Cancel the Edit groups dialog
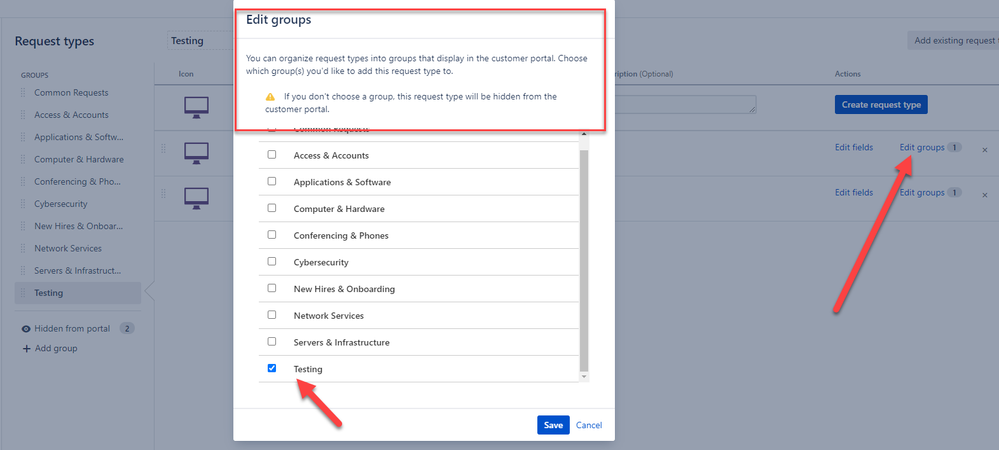The height and width of the screenshot is (450, 999). tap(589, 425)
